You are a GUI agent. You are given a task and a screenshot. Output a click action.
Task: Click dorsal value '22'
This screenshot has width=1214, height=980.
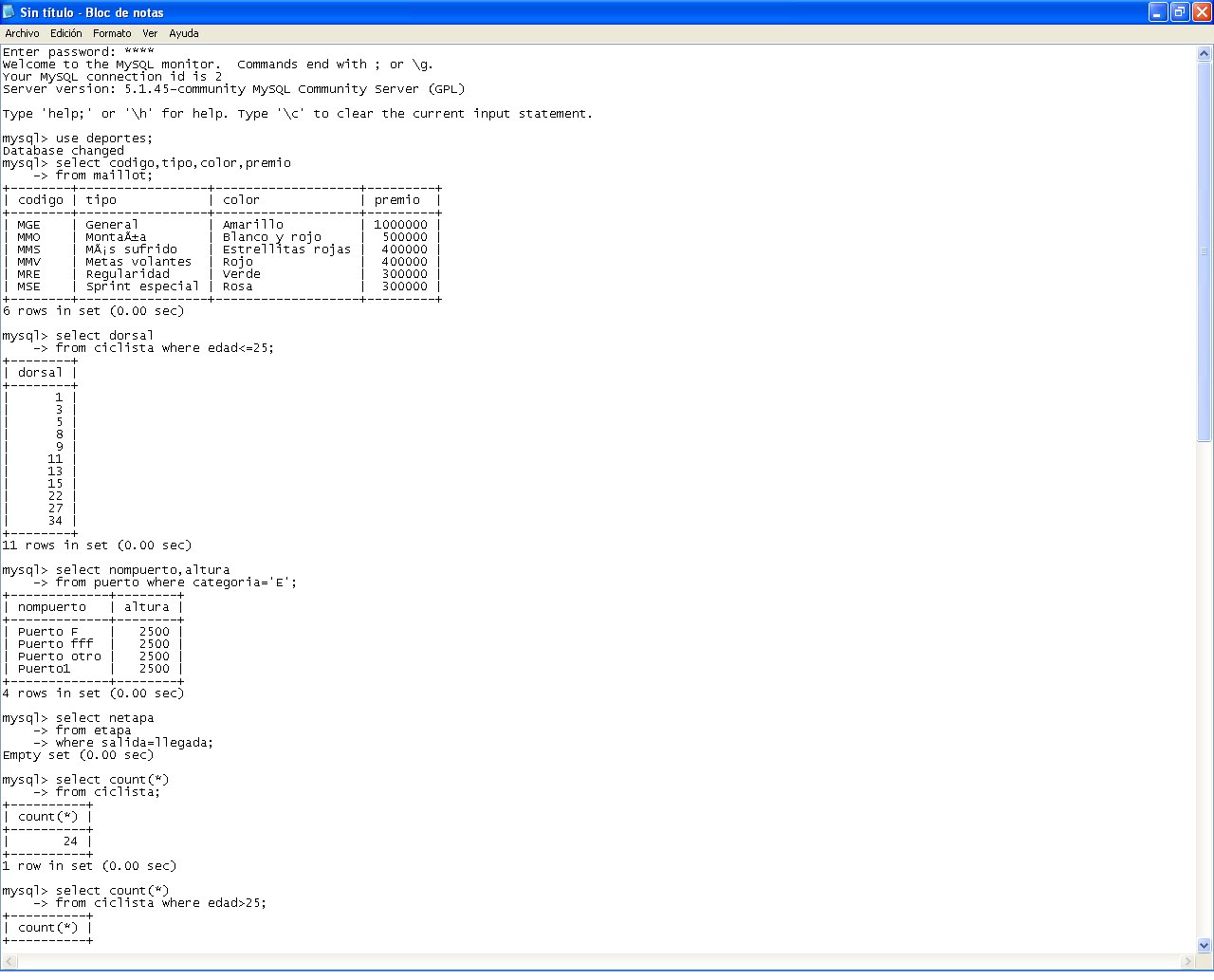pyautogui.click(x=55, y=496)
